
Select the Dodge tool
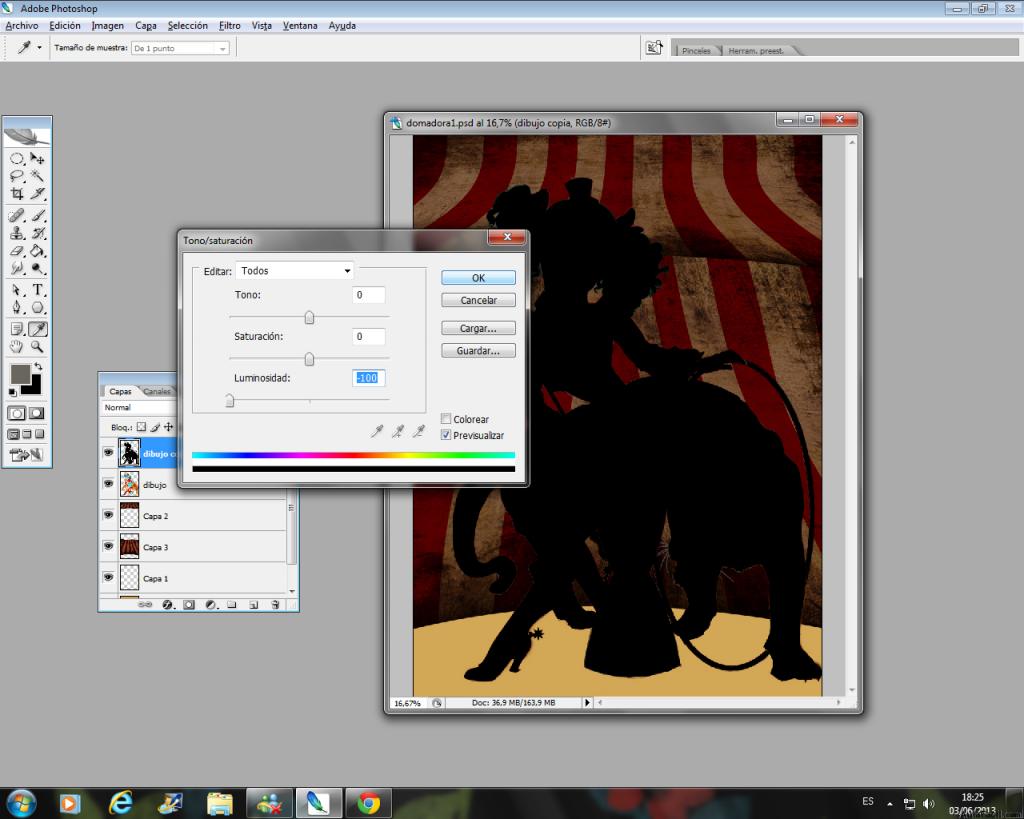37,268
